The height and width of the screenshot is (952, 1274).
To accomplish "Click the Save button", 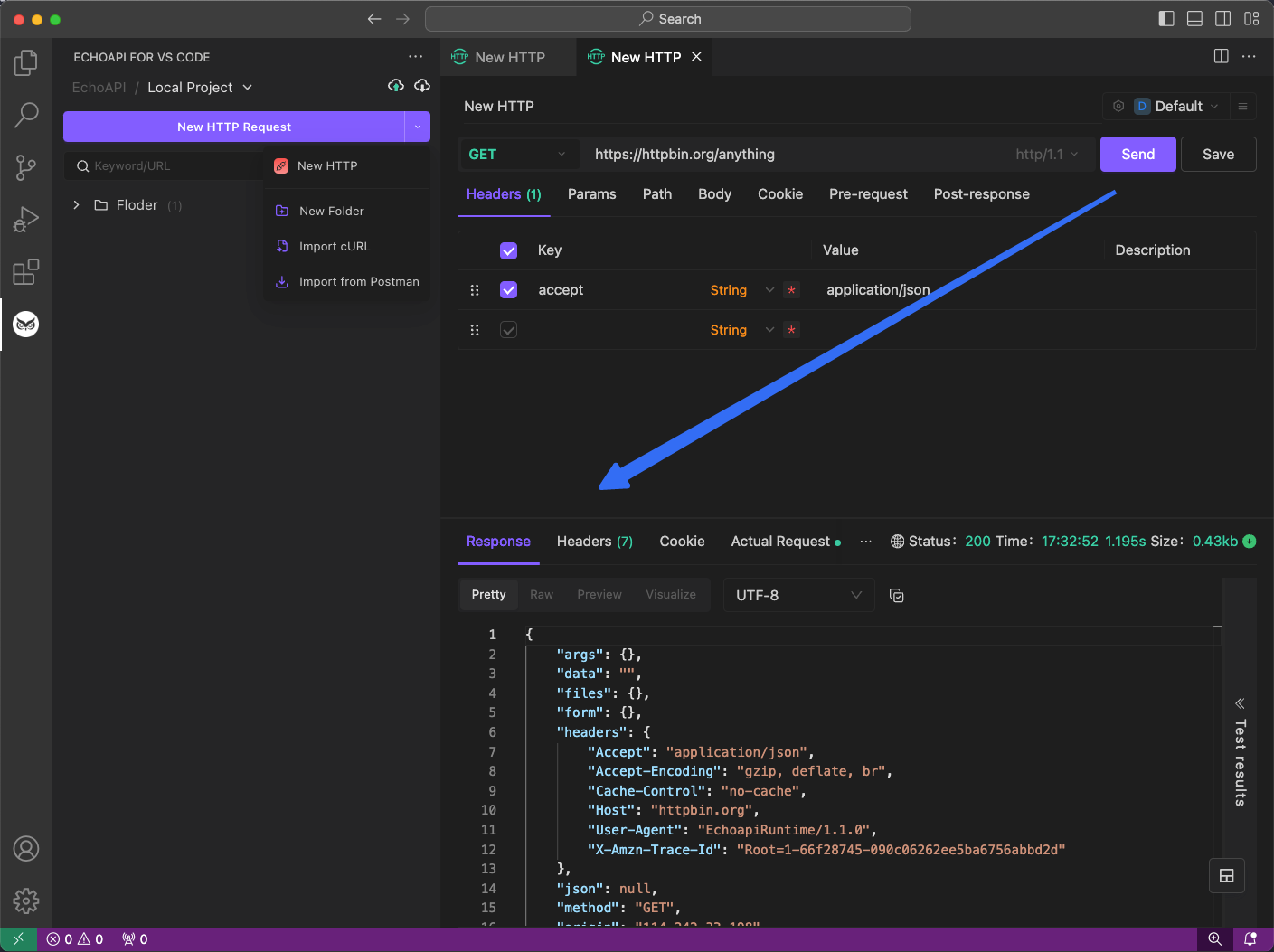I will tap(1218, 154).
